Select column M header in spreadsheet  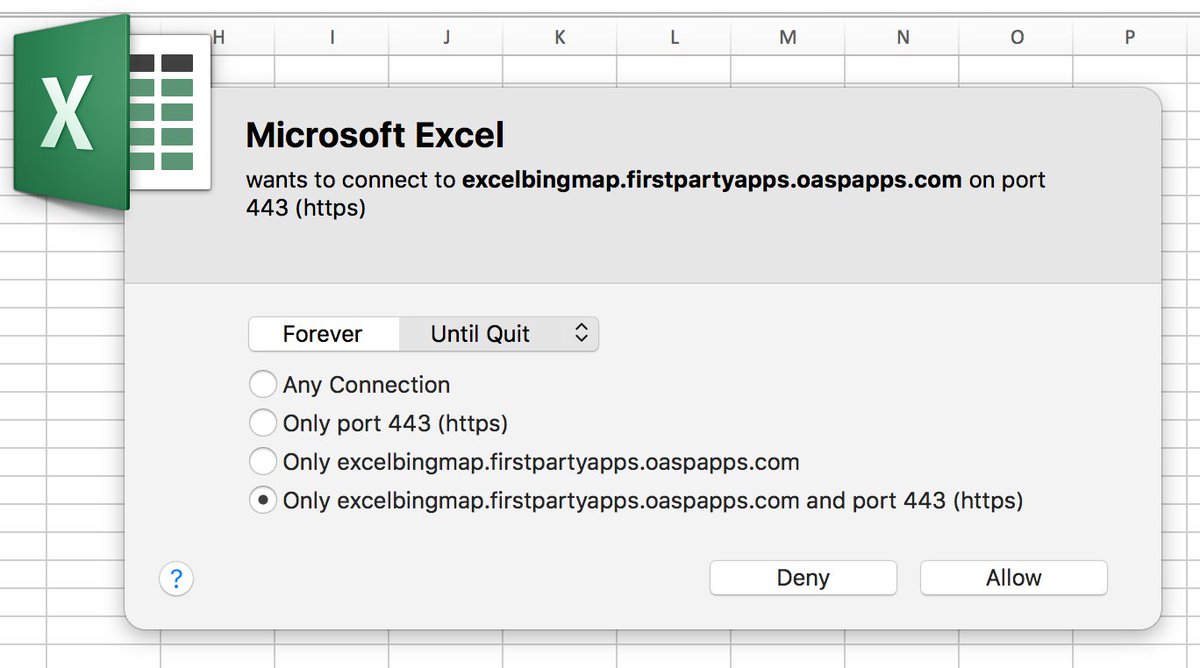[x=788, y=38]
